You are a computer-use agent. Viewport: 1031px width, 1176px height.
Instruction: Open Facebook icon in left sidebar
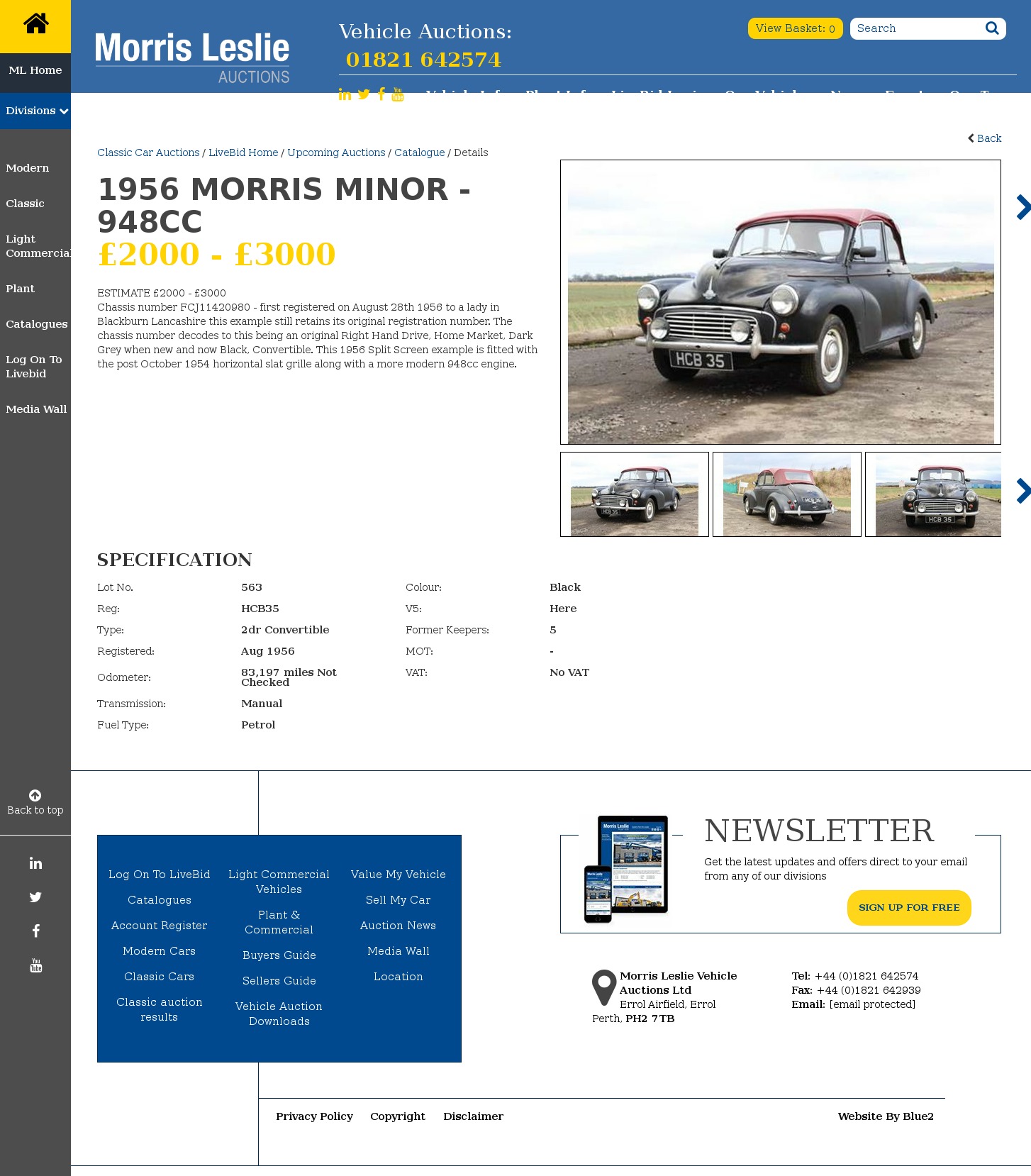(x=35, y=931)
